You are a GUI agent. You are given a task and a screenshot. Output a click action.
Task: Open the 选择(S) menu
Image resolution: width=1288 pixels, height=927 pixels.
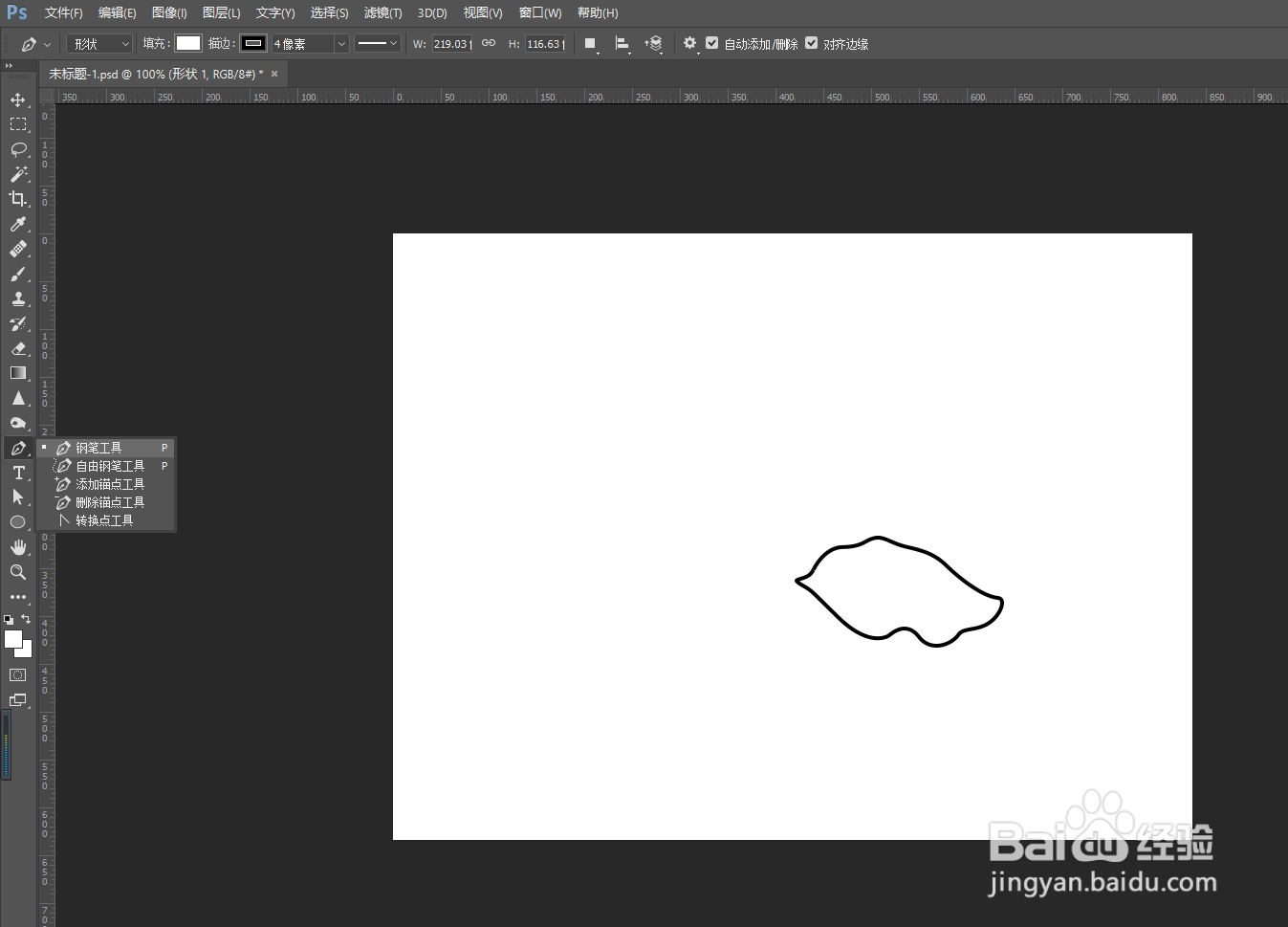coord(329,13)
